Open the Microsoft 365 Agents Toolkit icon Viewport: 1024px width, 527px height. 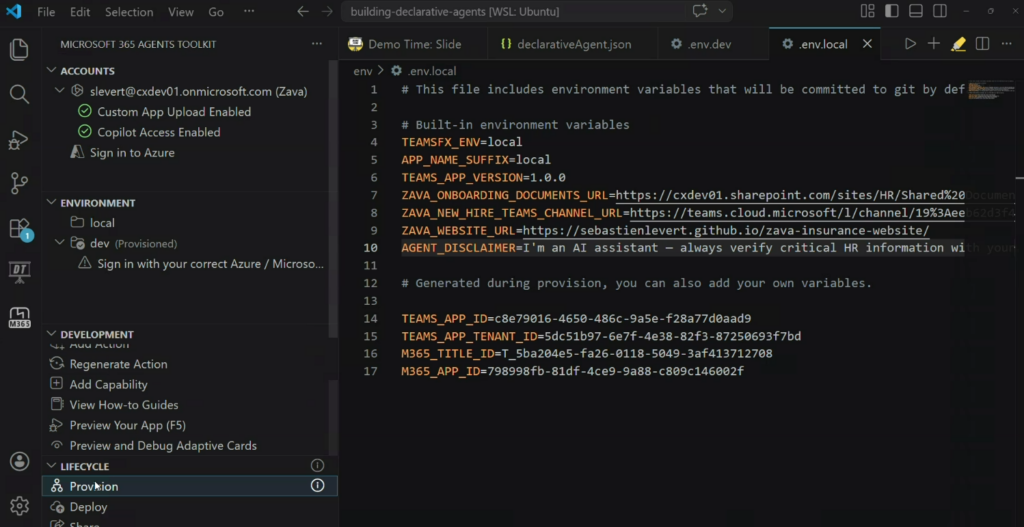[19, 317]
